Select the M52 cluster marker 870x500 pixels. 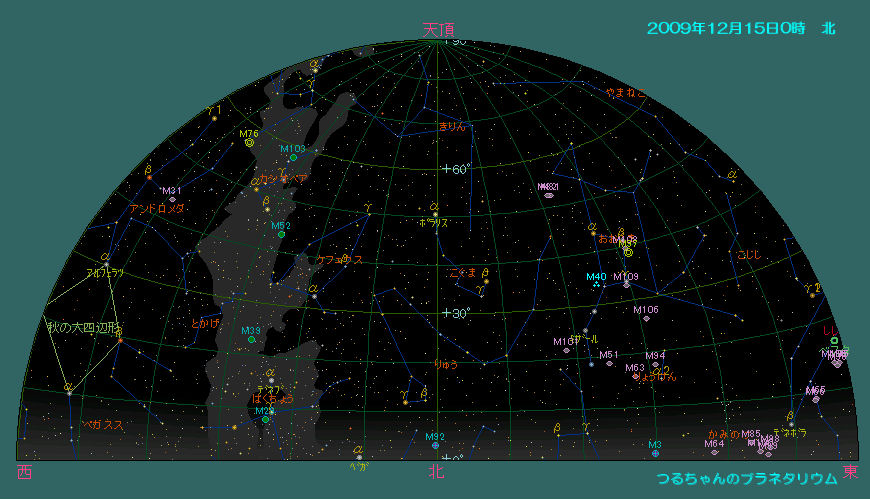click(282, 235)
